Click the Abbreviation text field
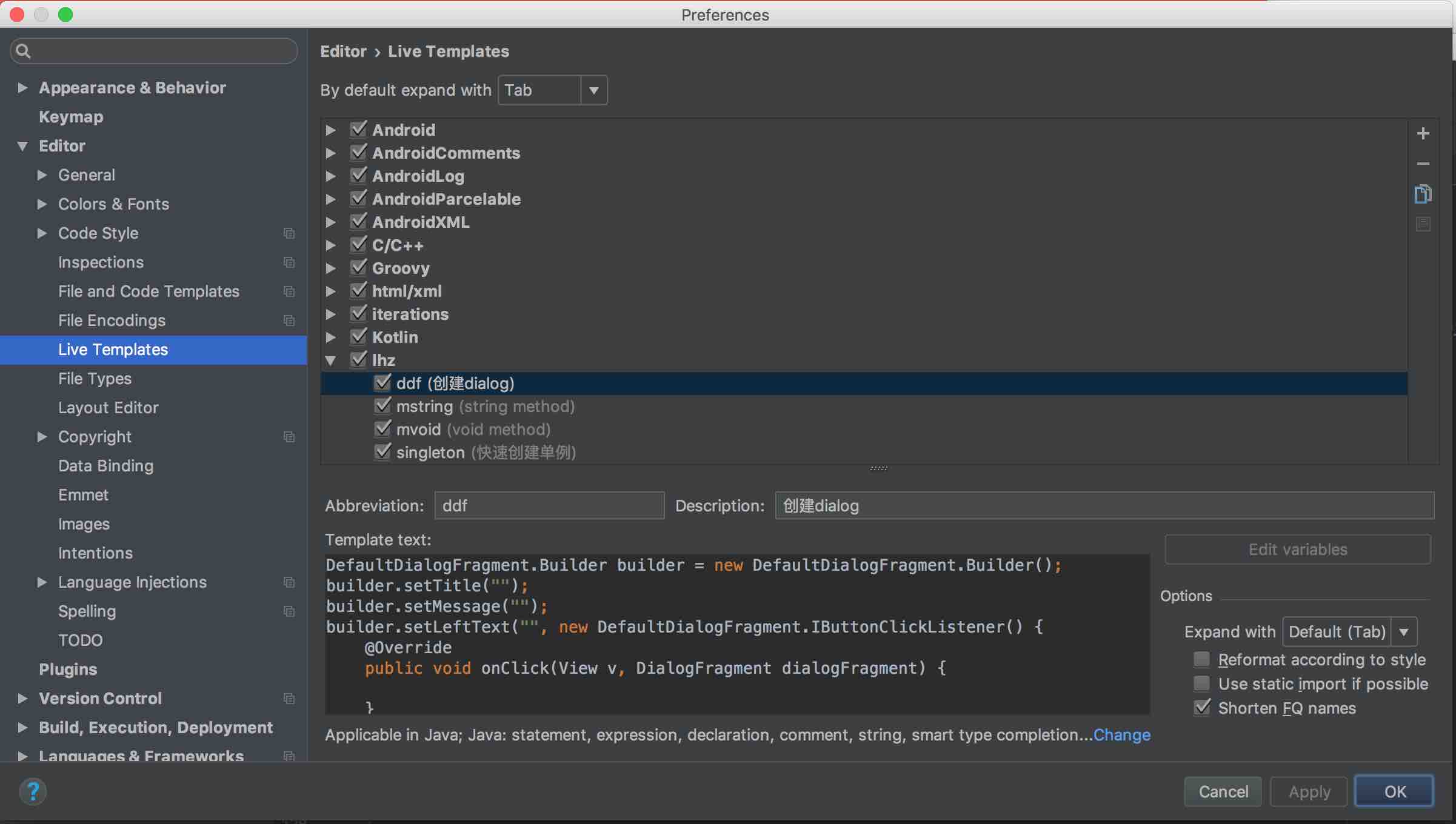Screen dimensions: 1456x824 coord(549,506)
